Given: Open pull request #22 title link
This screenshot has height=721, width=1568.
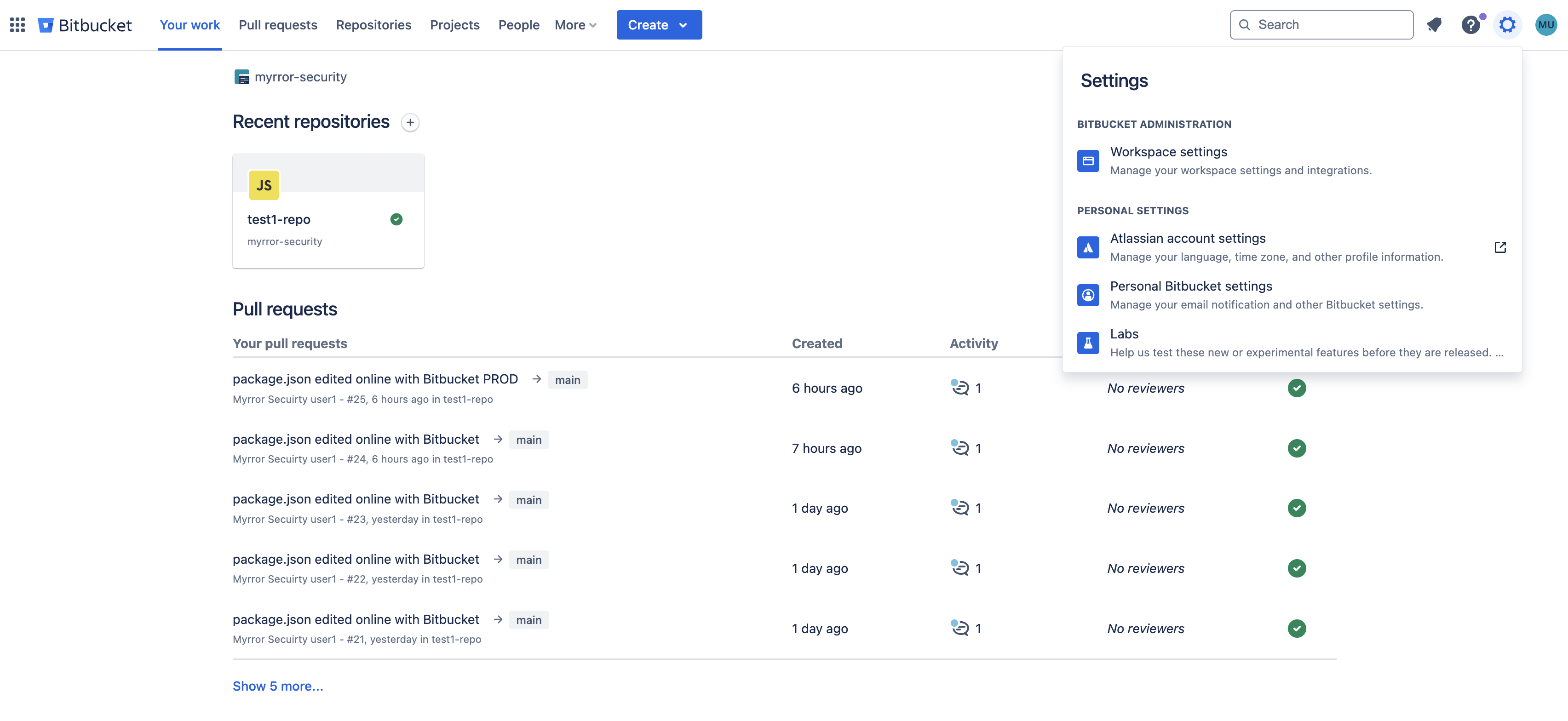Looking at the screenshot, I should 356,559.
